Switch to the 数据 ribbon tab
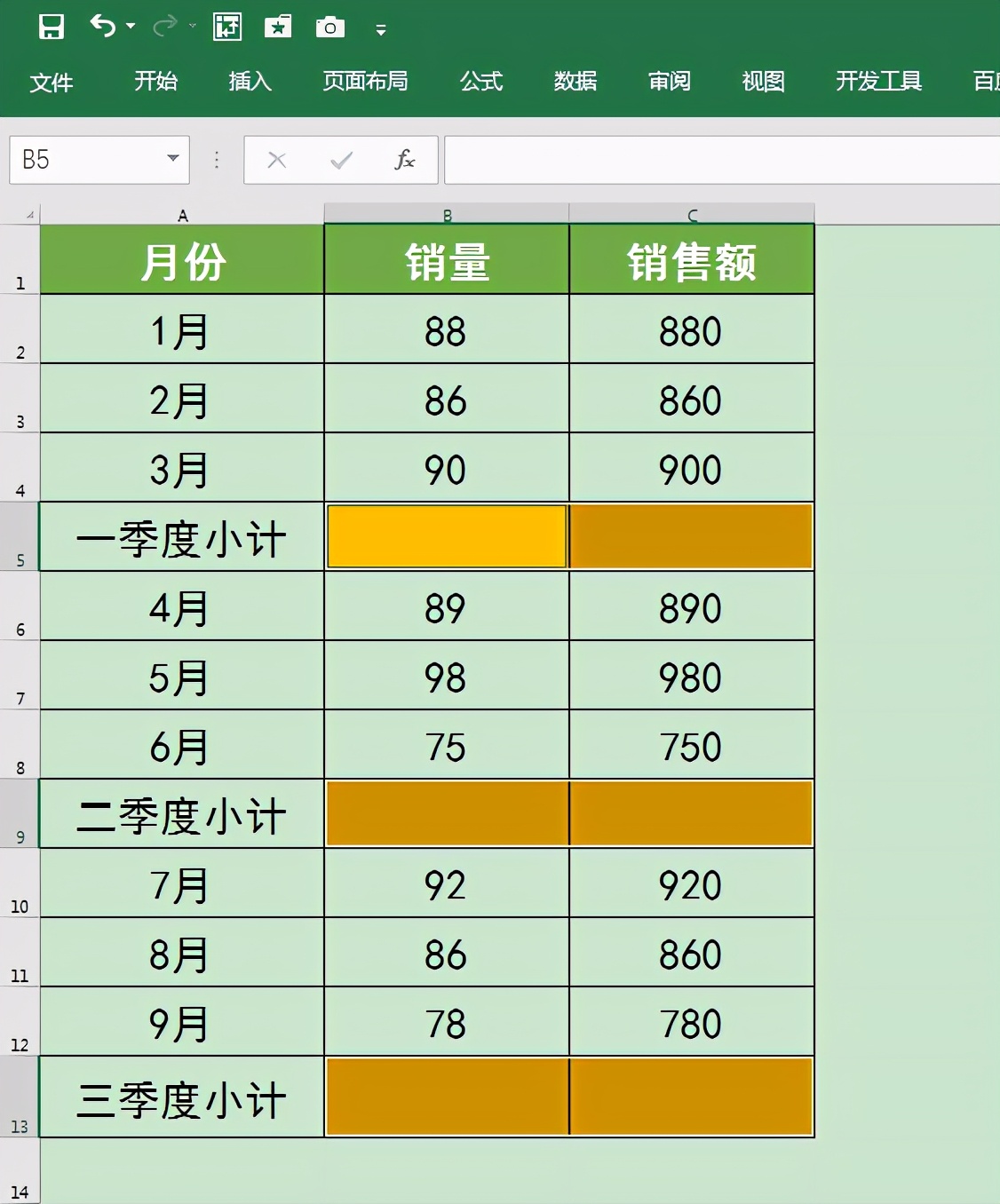Image resolution: width=1000 pixels, height=1204 pixels. pos(575,82)
